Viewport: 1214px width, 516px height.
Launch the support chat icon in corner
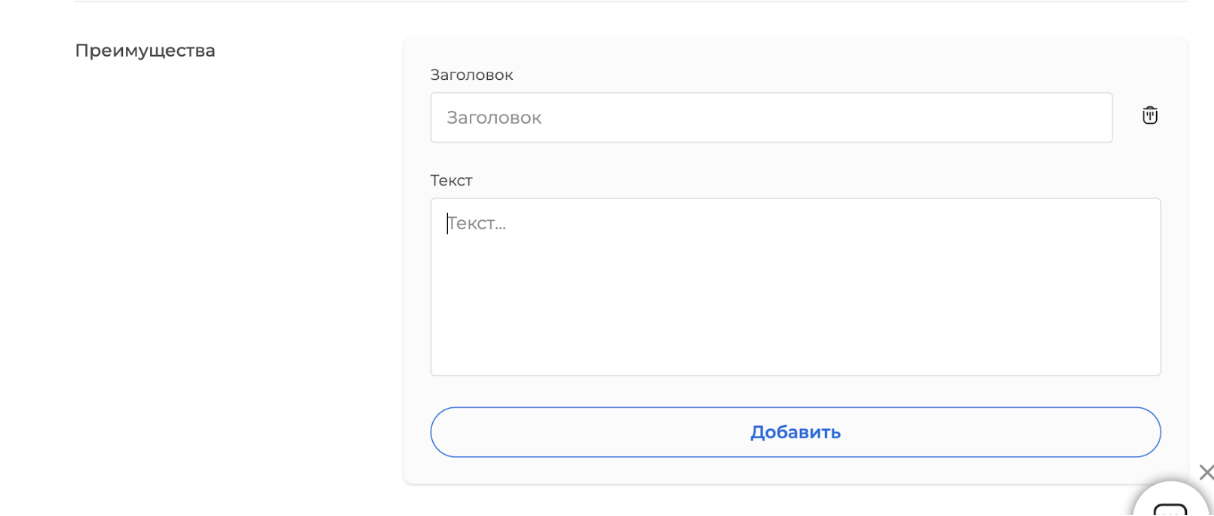click(x=1172, y=500)
